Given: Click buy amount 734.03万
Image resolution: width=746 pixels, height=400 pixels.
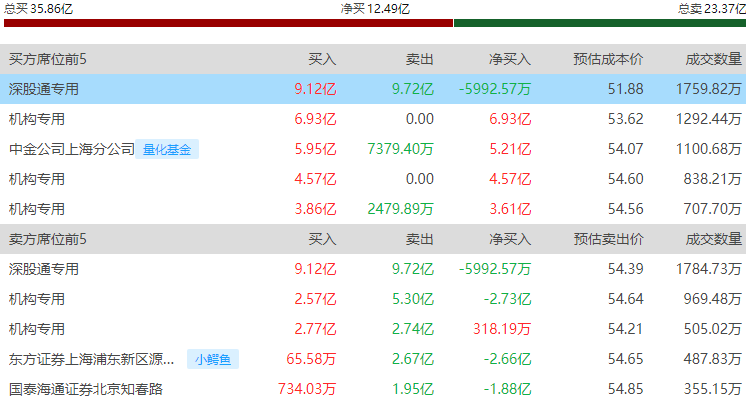Looking at the screenshot, I should 307,389.
